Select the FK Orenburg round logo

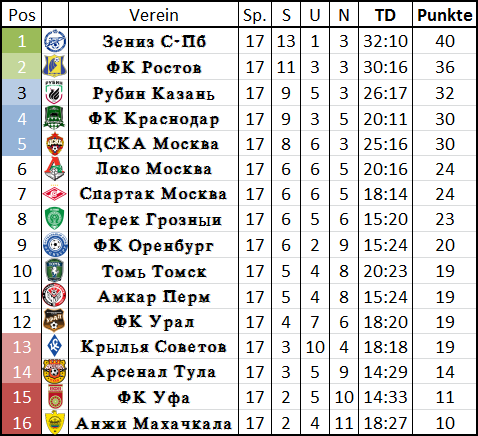(x=55, y=245)
